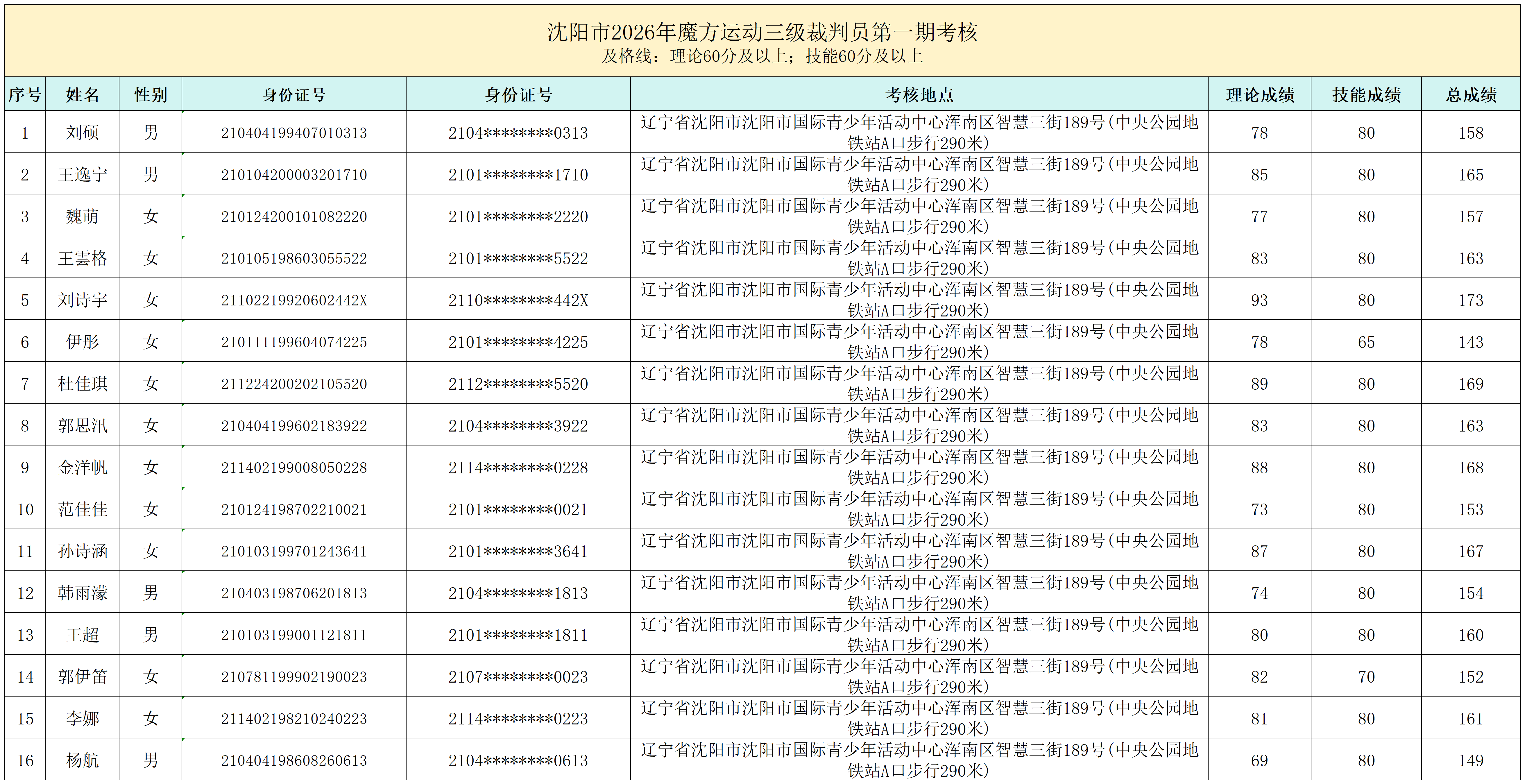The width and height of the screenshot is (1525, 784).
Task: Click the 性别 column header
Action: 150,94
